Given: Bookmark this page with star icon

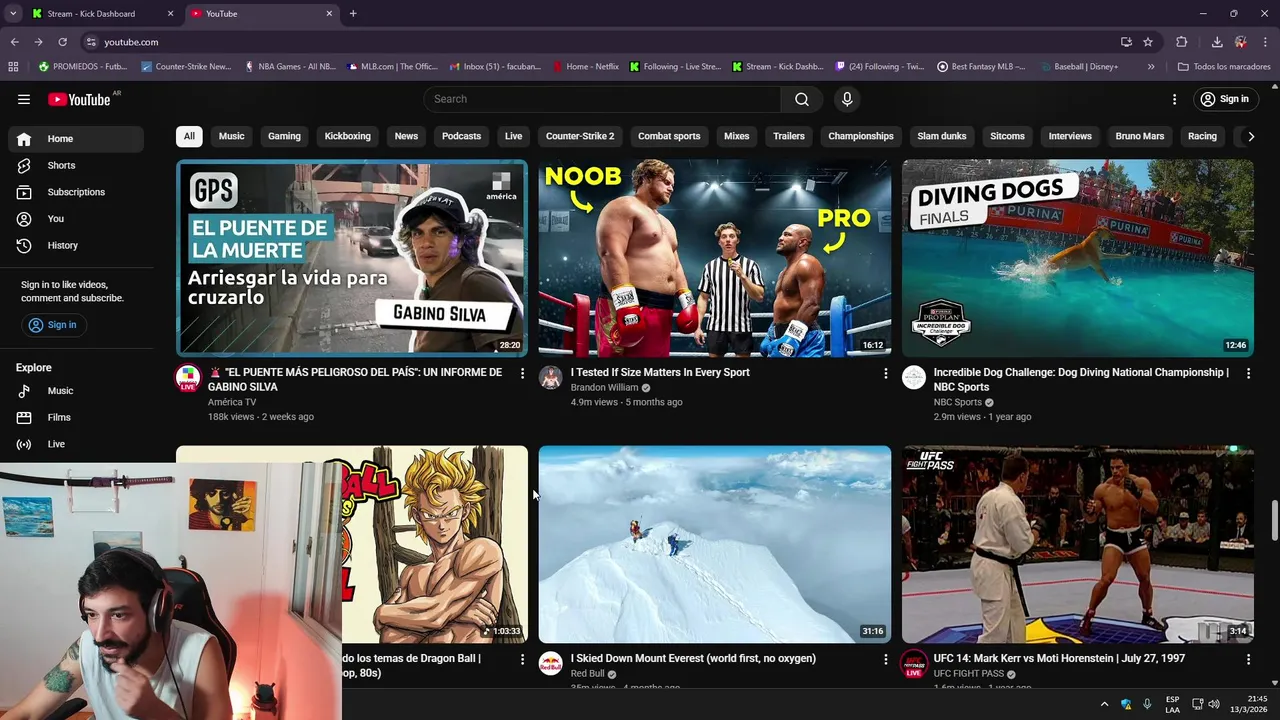Looking at the screenshot, I should coord(1148,42).
